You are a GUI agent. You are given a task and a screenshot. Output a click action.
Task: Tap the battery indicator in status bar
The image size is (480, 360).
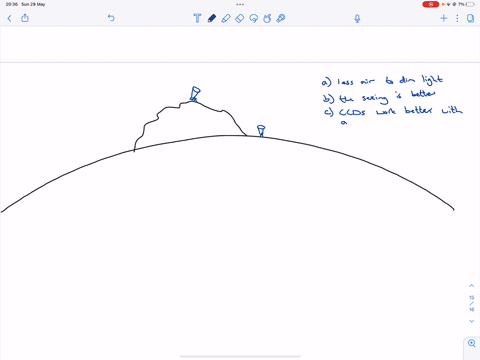(470, 4)
